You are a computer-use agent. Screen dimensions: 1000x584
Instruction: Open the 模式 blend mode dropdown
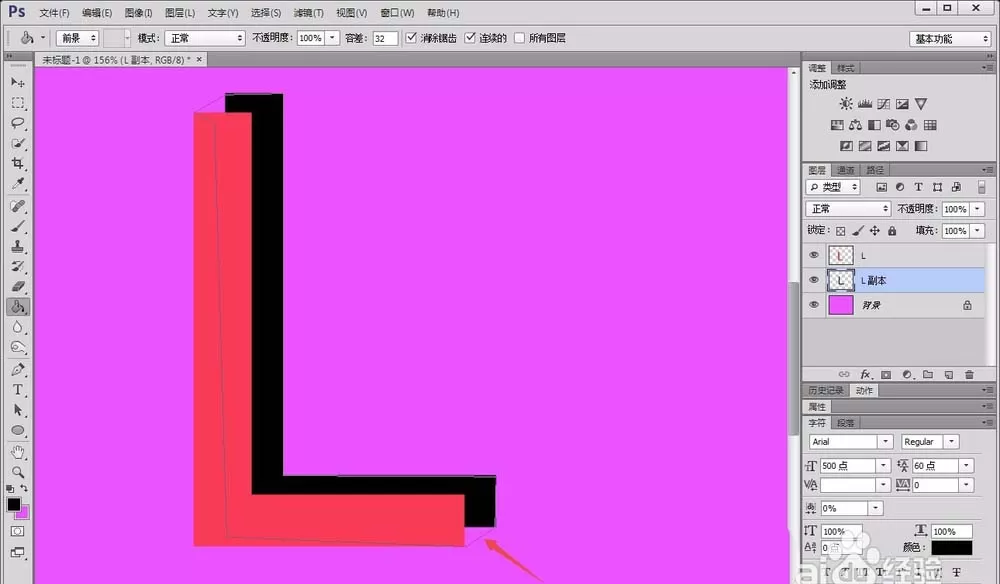(x=205, y=38)
